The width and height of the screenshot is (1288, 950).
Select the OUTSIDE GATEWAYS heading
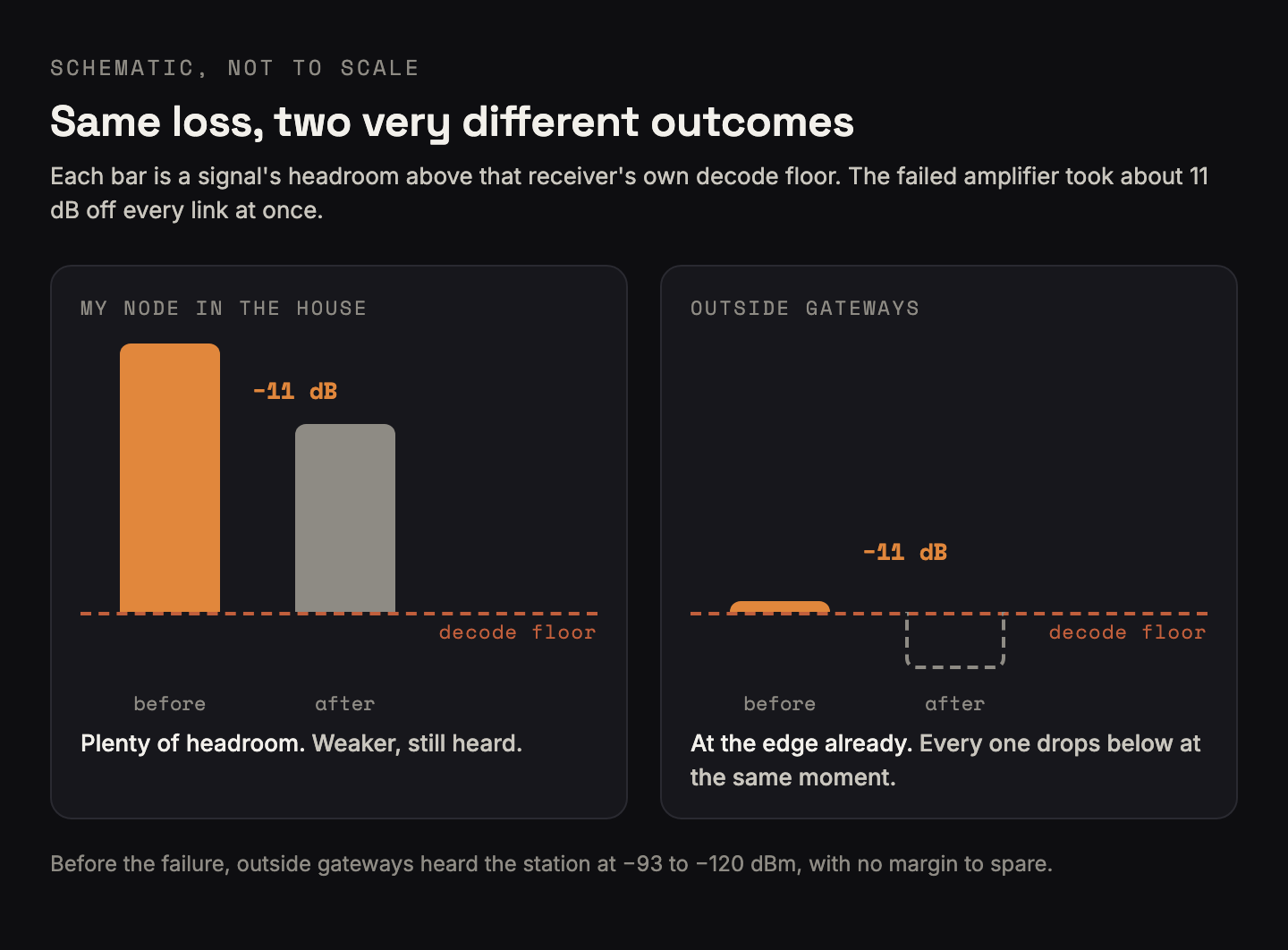click(x=805, y=308)
